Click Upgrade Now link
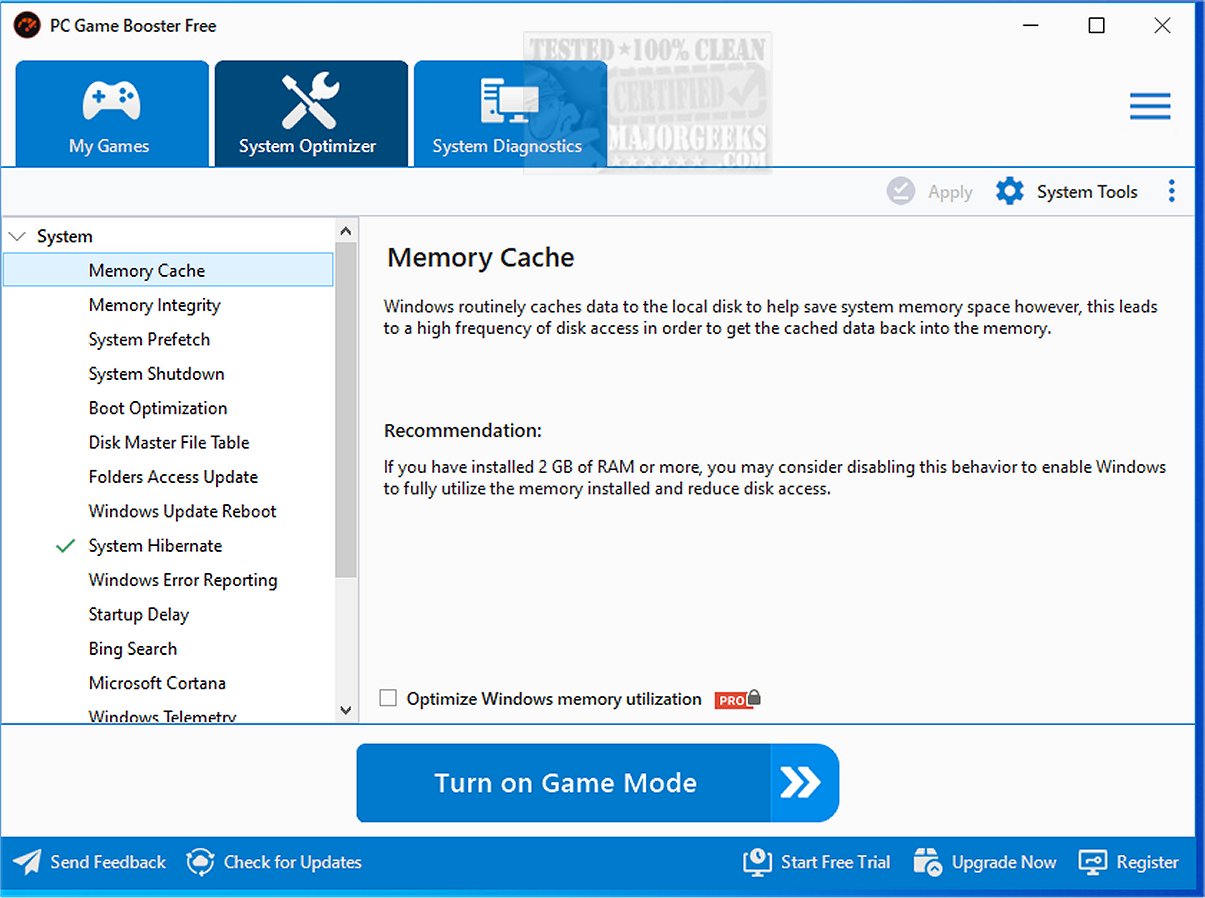1205x898 pixels. [x=1003, y=862]
